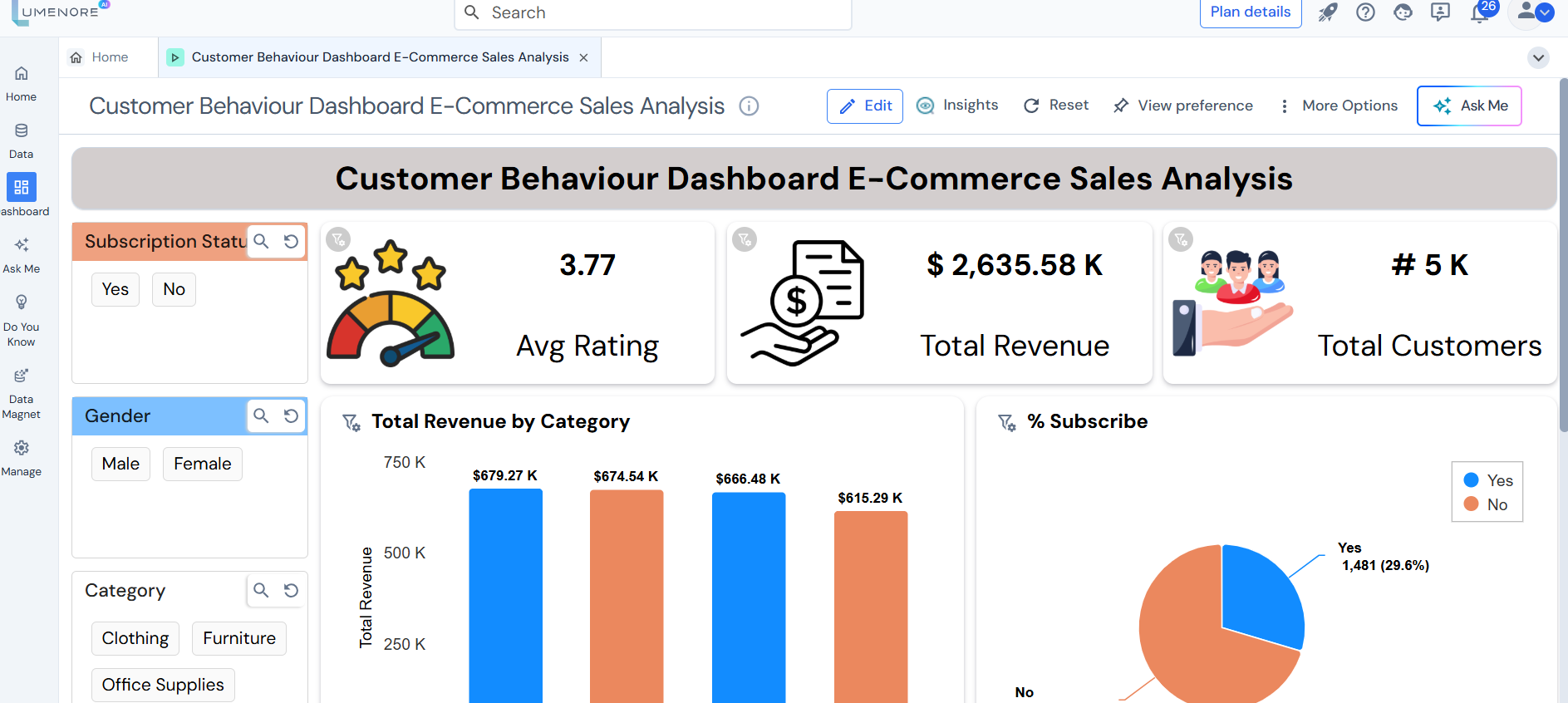Click the Plan details button

1250,12
